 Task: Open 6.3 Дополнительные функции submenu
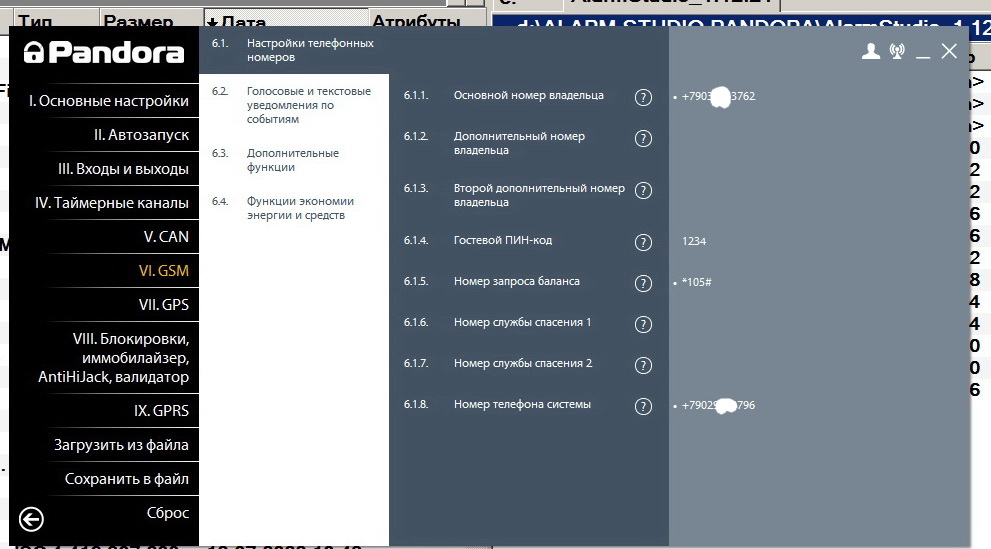click(x=292, y=160)
